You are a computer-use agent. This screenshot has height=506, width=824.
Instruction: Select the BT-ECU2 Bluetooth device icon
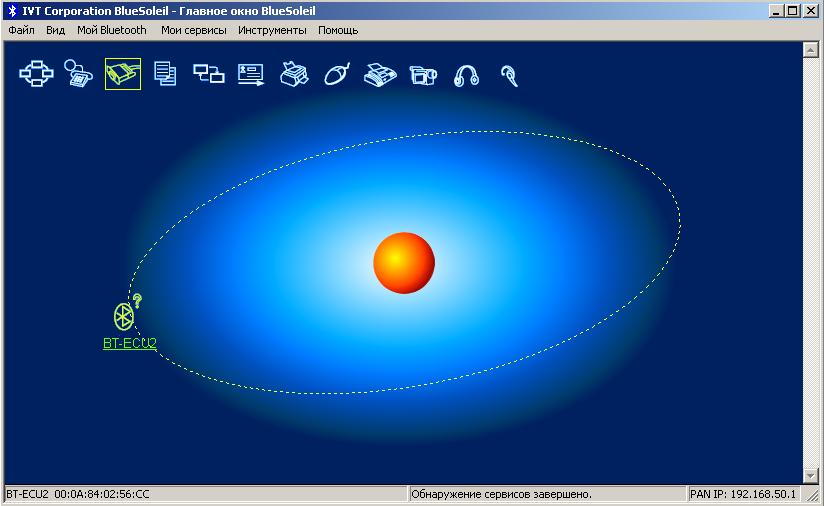[x=124, y=315]
